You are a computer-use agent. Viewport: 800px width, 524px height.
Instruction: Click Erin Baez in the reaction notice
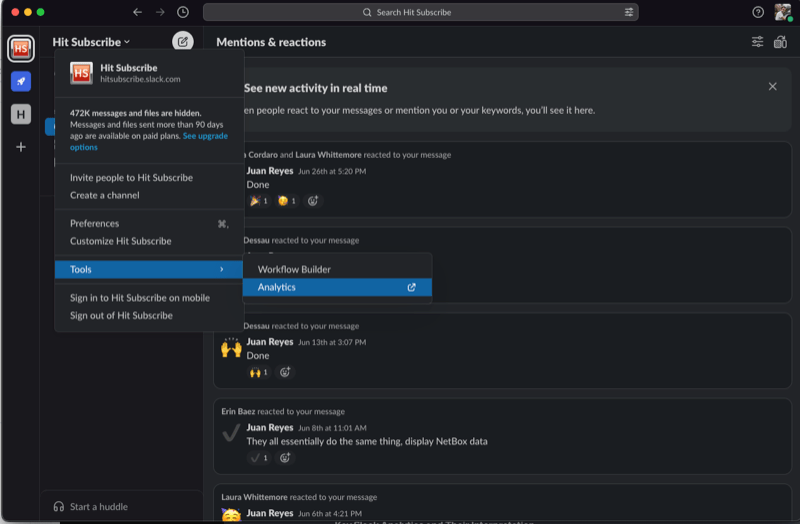coord(238,411)
